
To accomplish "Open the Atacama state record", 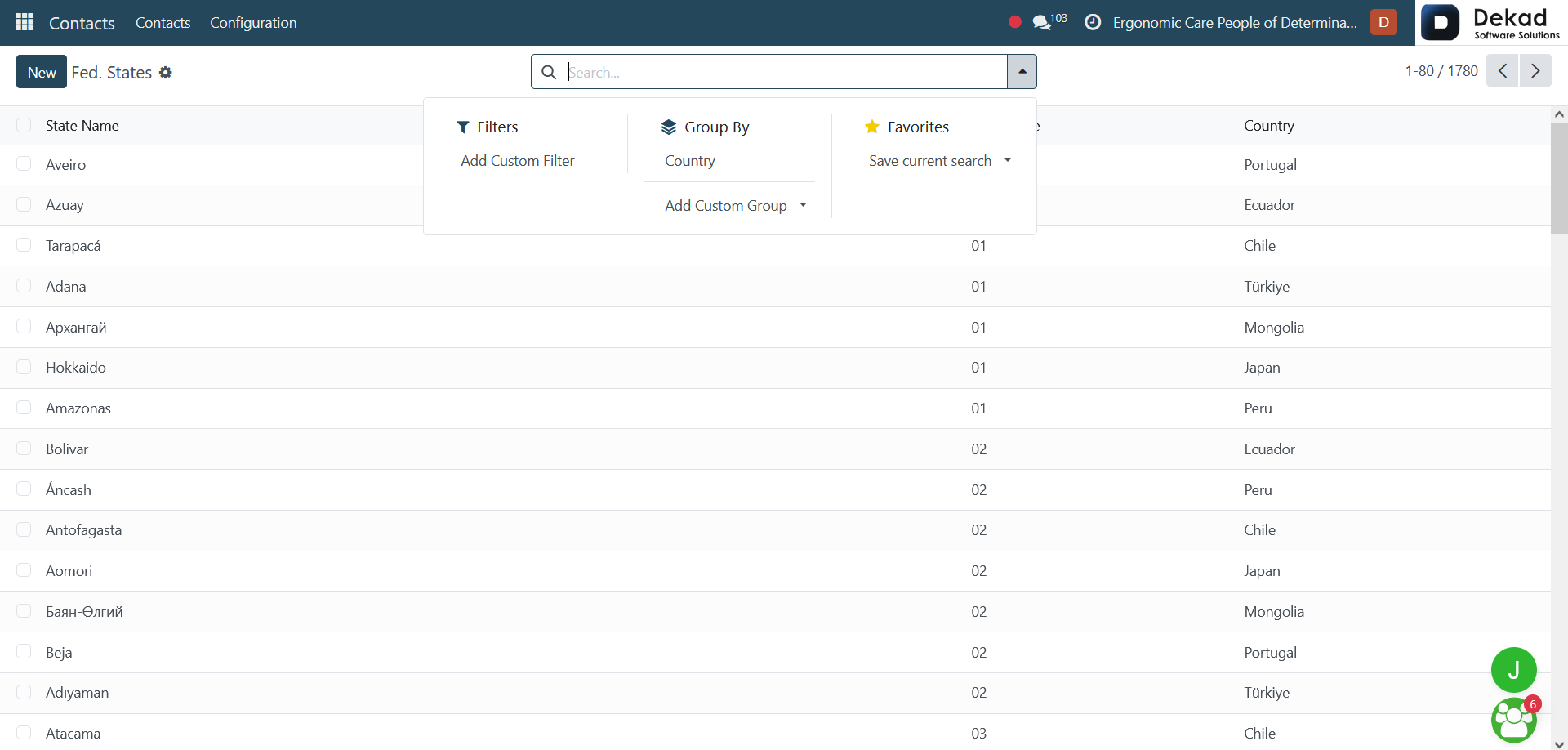I will pos(73,733).
